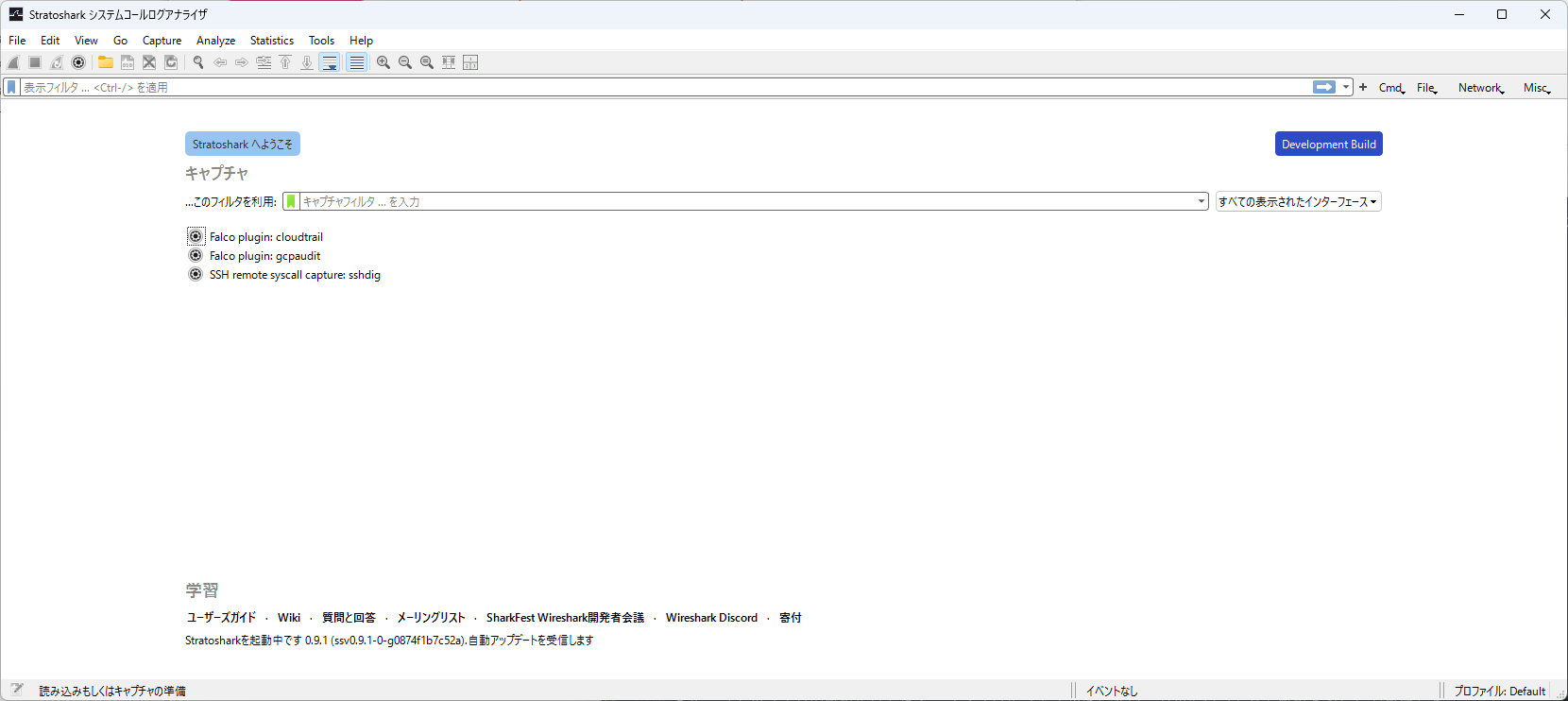
Task: Click the display filter bookmark icon
Action: point(11,87)
